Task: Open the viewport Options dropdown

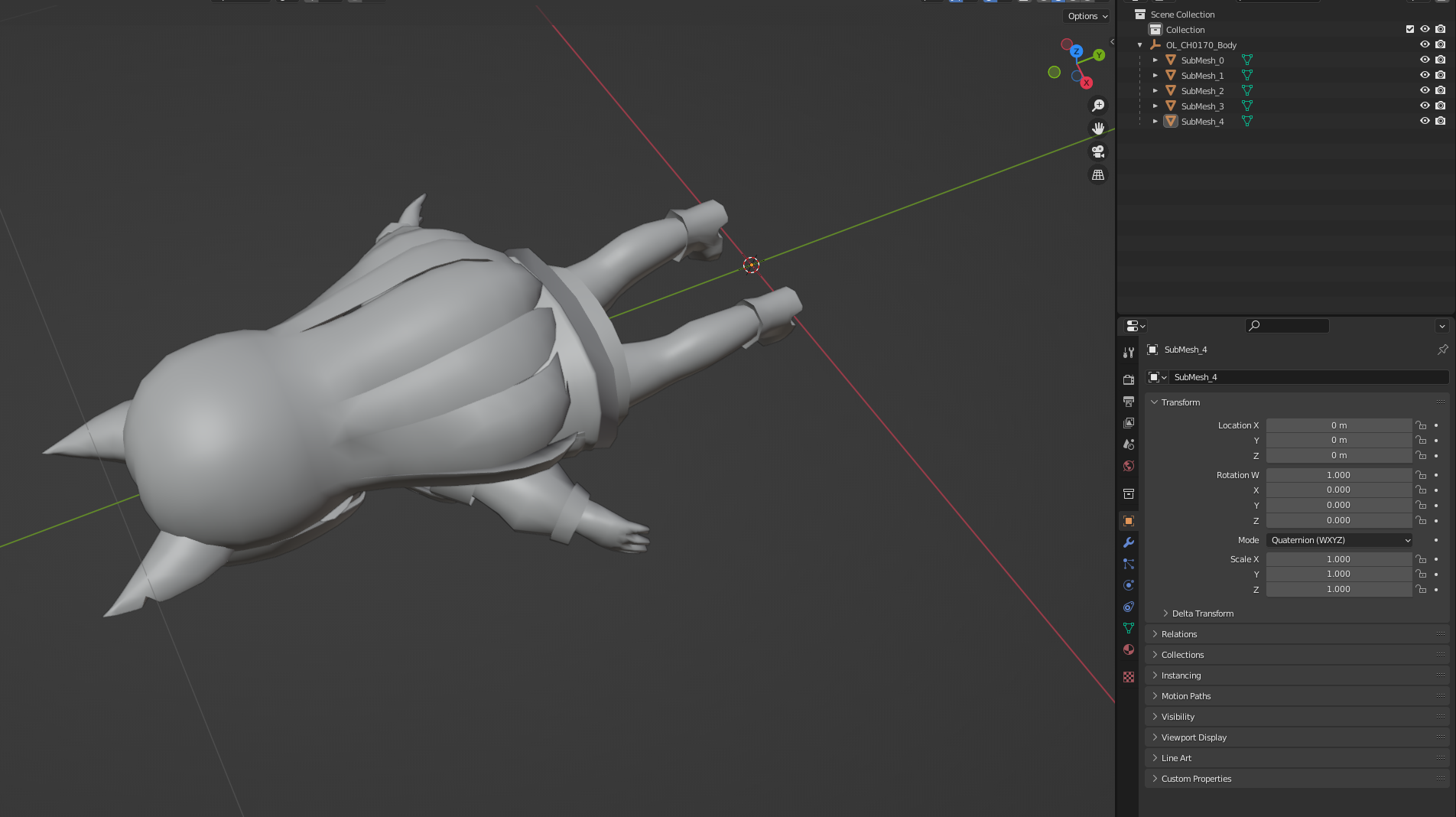Action: click(1087, 16)
